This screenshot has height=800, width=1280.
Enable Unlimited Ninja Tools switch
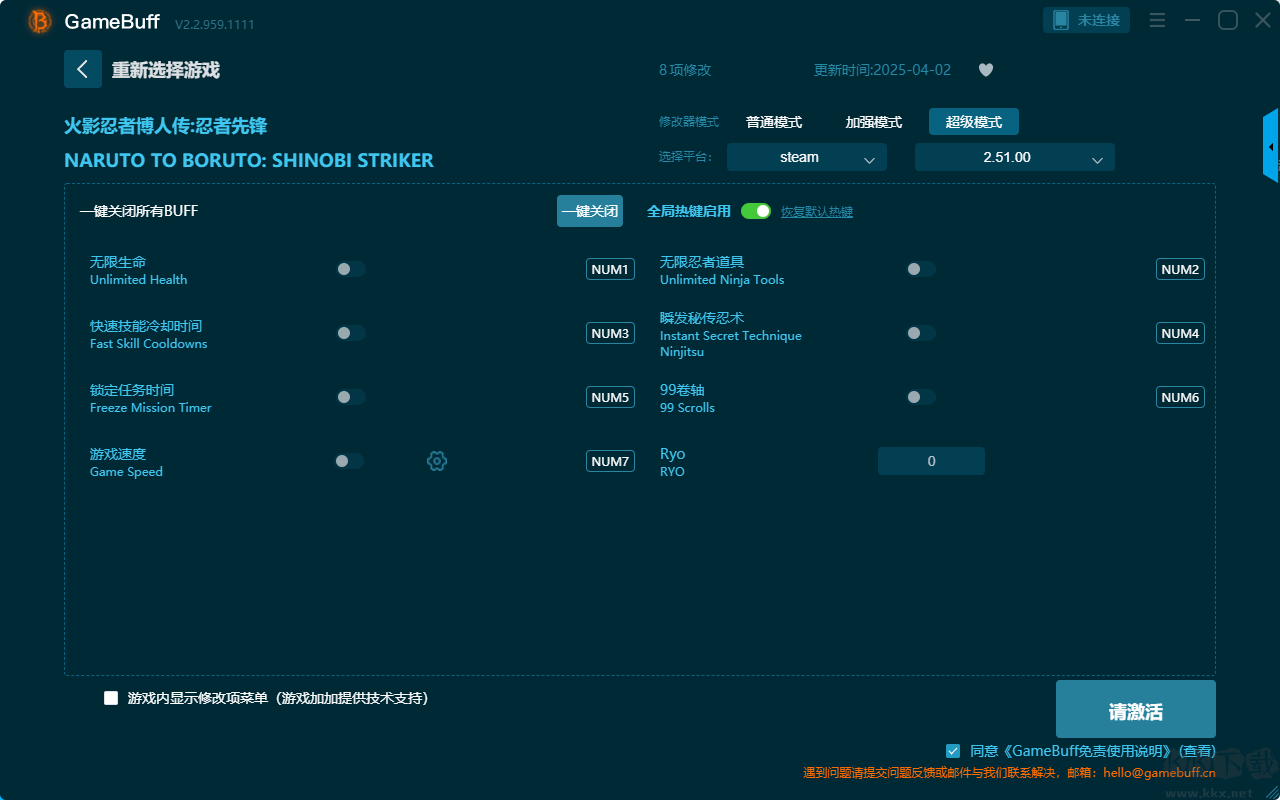(921, 269)
